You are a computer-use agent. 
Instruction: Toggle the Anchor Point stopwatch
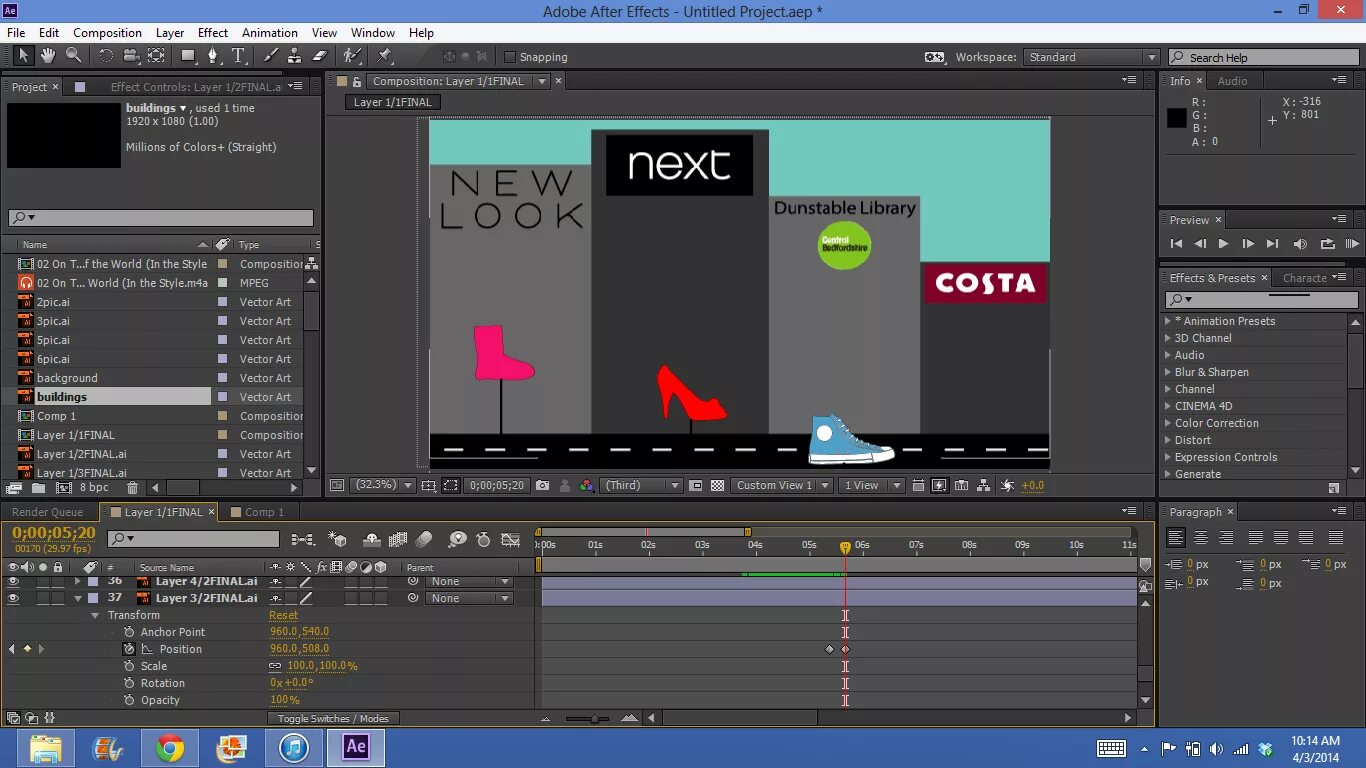[129, 632]
